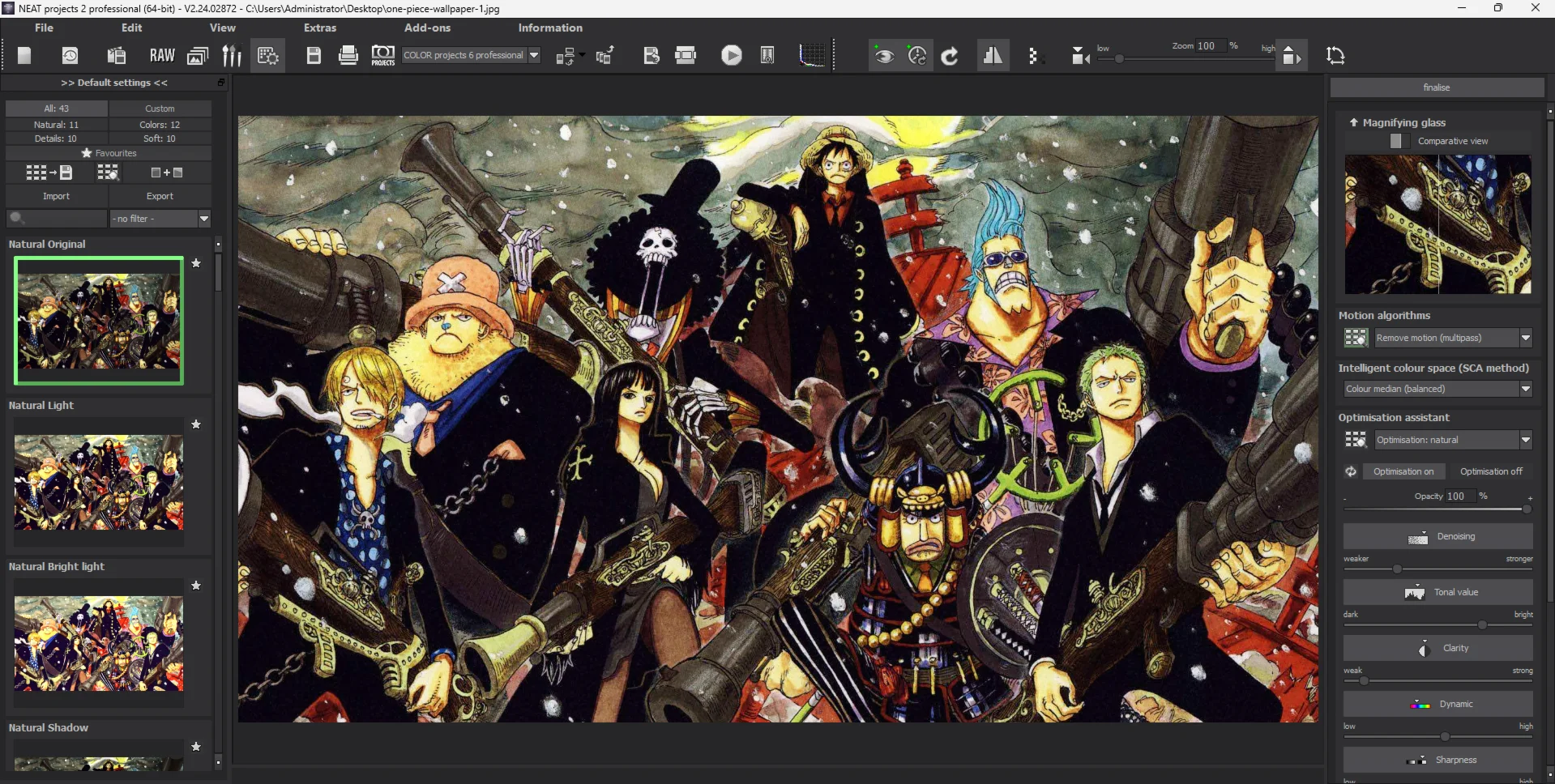Viewport: 1555px width, 784px height.
Task: Open the 'no filter' preset dropdown
Action: tap(203, 219)
